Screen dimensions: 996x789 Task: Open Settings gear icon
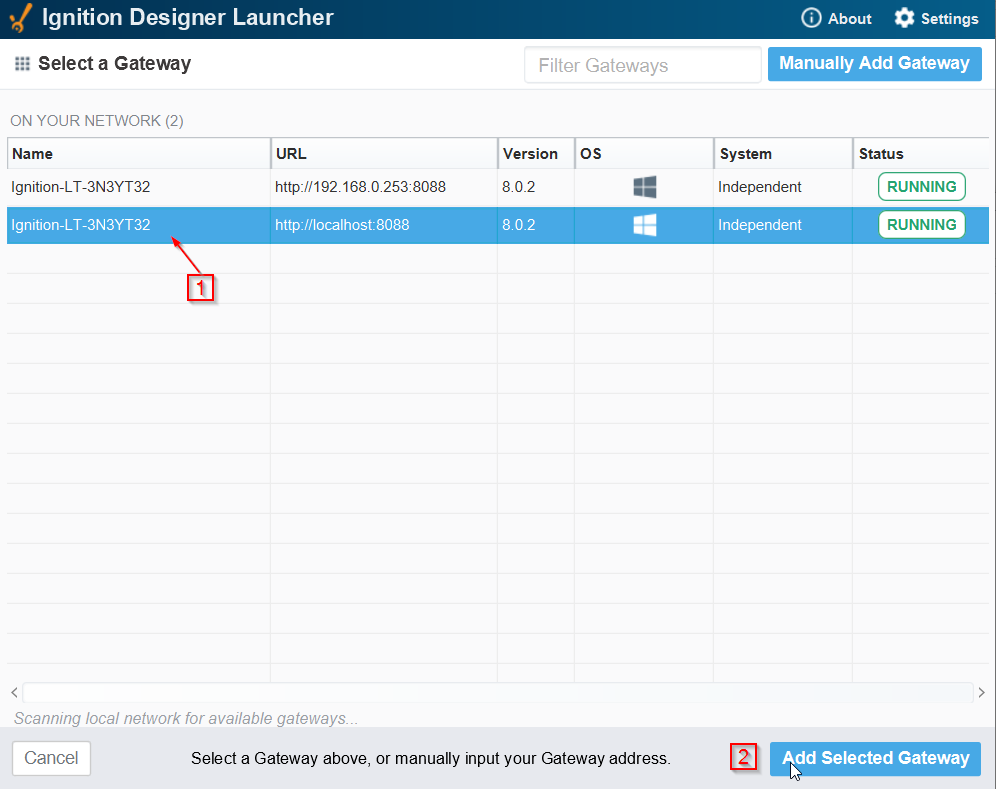click(904, 18)
